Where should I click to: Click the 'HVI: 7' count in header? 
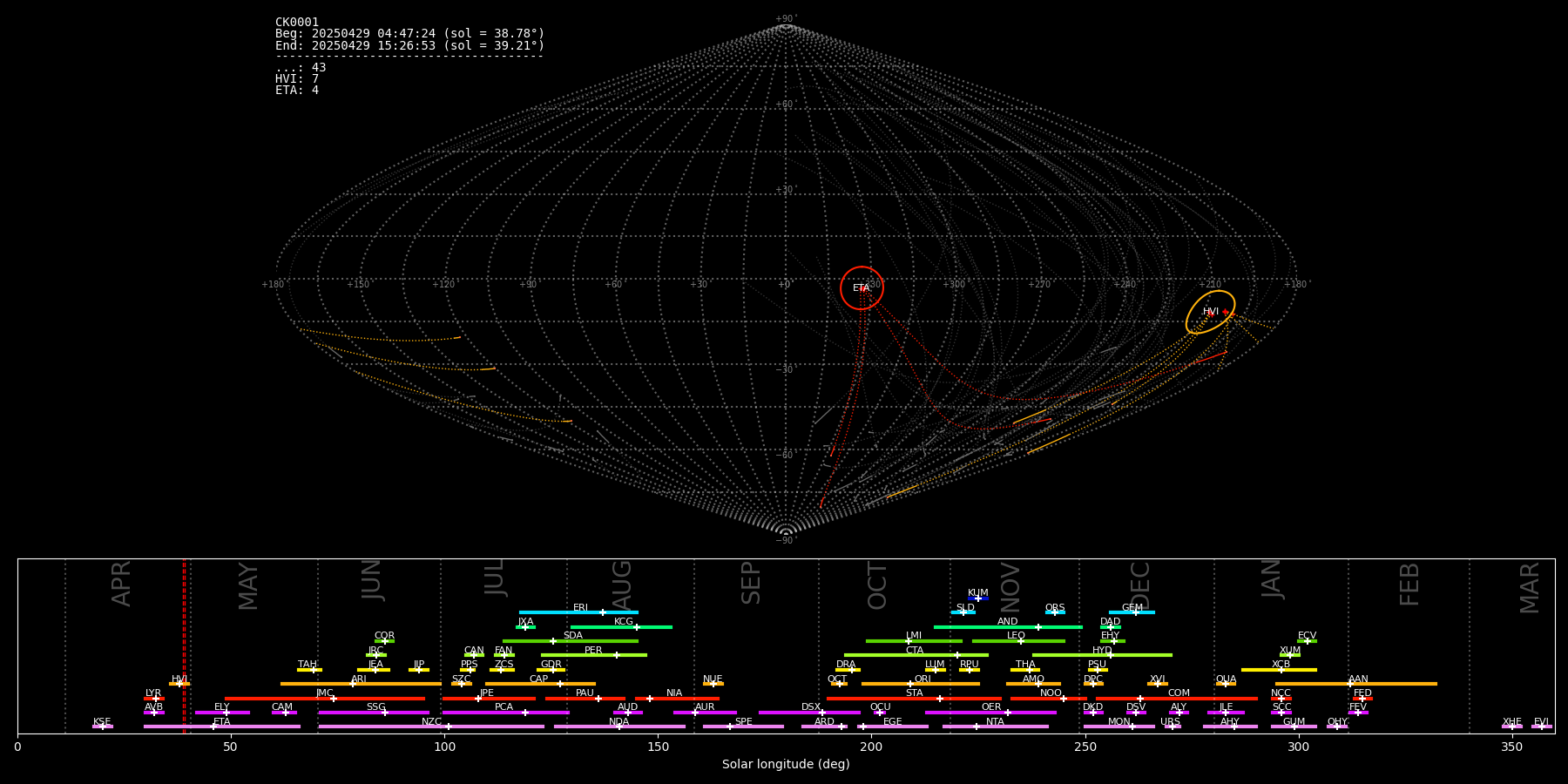point(297,78)
